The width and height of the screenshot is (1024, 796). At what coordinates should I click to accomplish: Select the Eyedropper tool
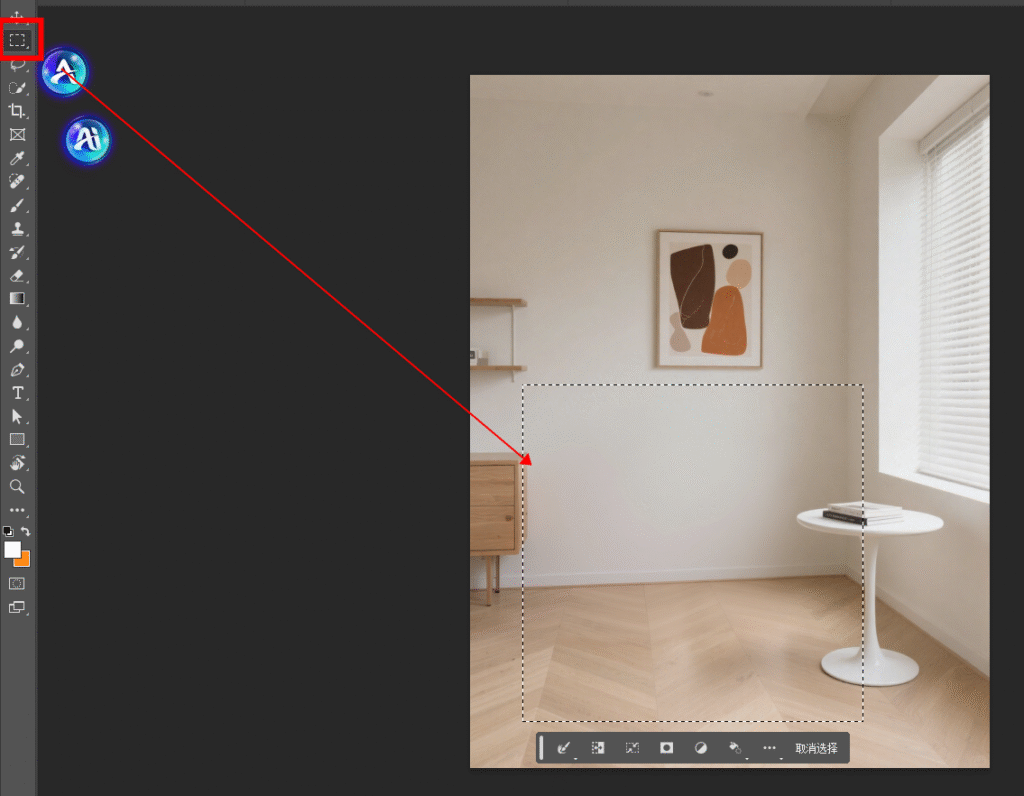pos(17,158)
